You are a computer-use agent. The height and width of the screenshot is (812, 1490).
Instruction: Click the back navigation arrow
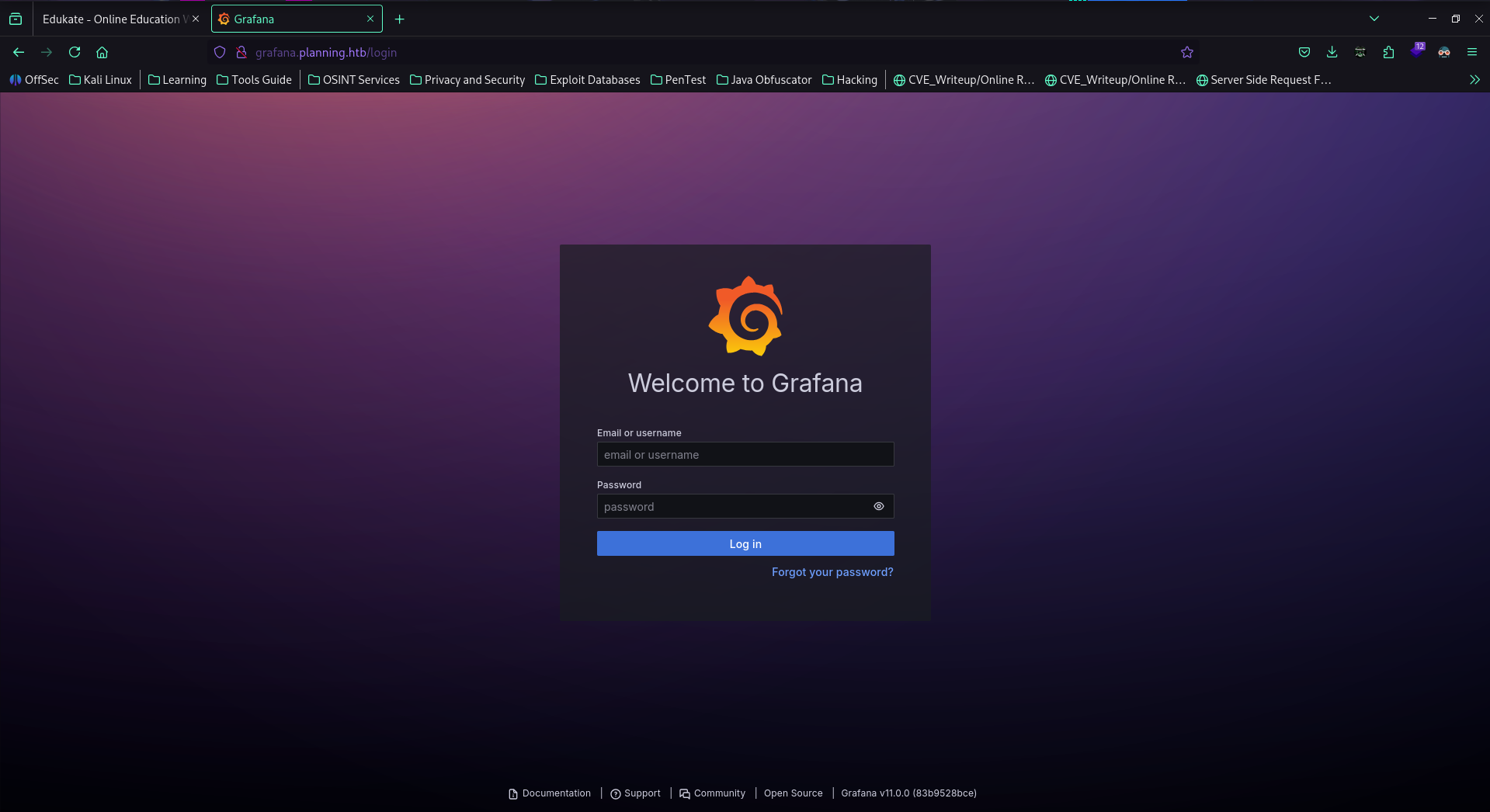(19, 52)
